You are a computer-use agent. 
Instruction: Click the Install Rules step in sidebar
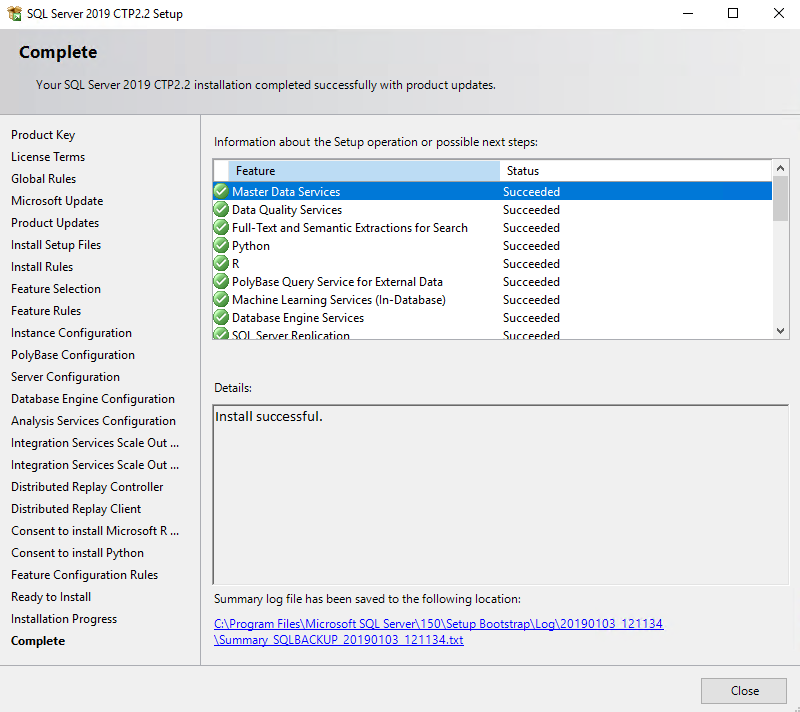coord(42,267)
